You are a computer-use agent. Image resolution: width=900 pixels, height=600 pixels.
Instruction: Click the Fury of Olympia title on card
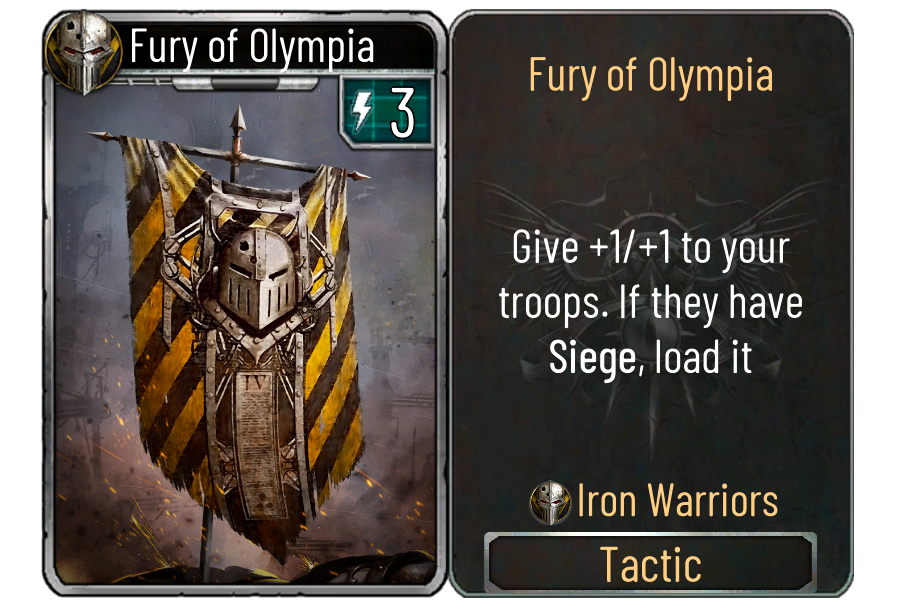[x=252, y=46]
